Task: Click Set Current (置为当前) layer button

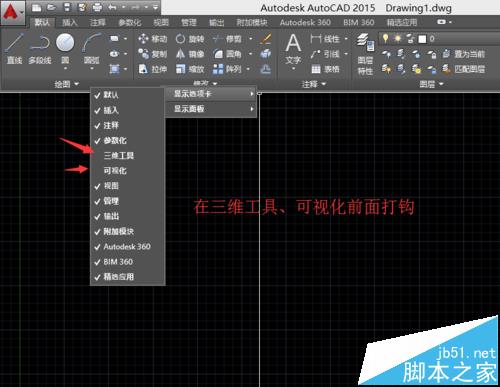Action: click(x=463, y=54)
